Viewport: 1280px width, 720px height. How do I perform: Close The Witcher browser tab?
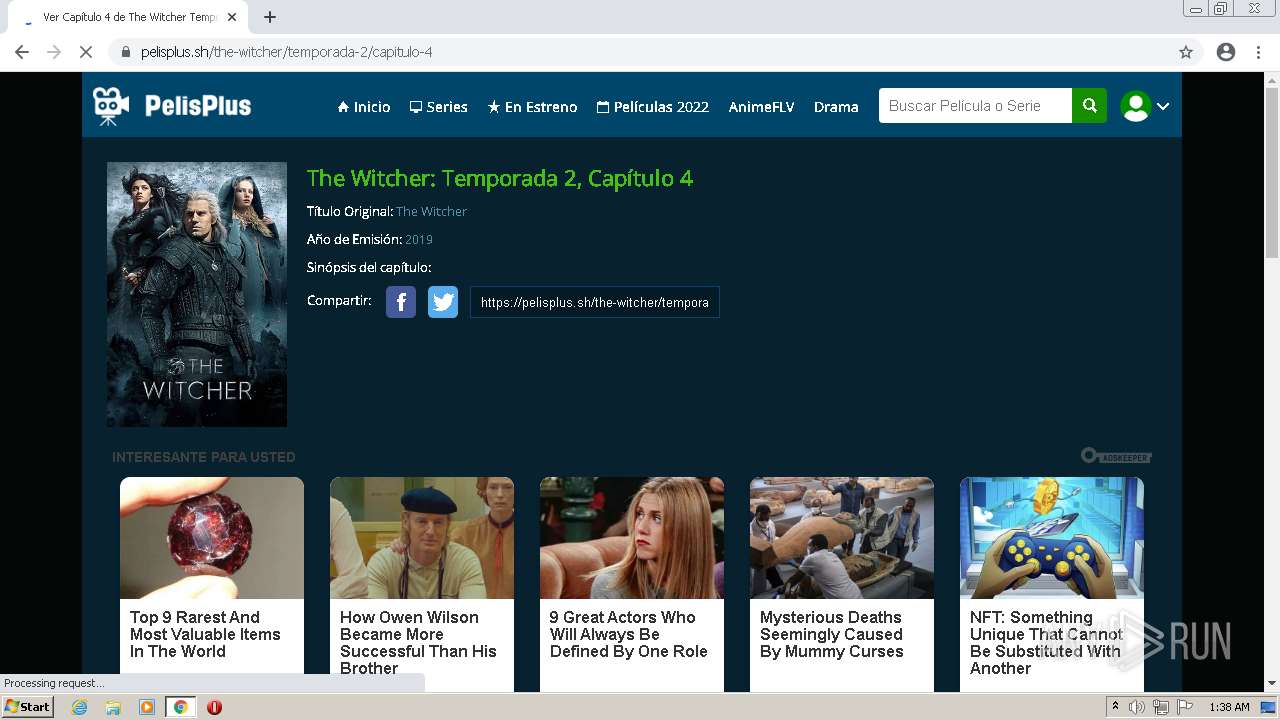(232, 17)
